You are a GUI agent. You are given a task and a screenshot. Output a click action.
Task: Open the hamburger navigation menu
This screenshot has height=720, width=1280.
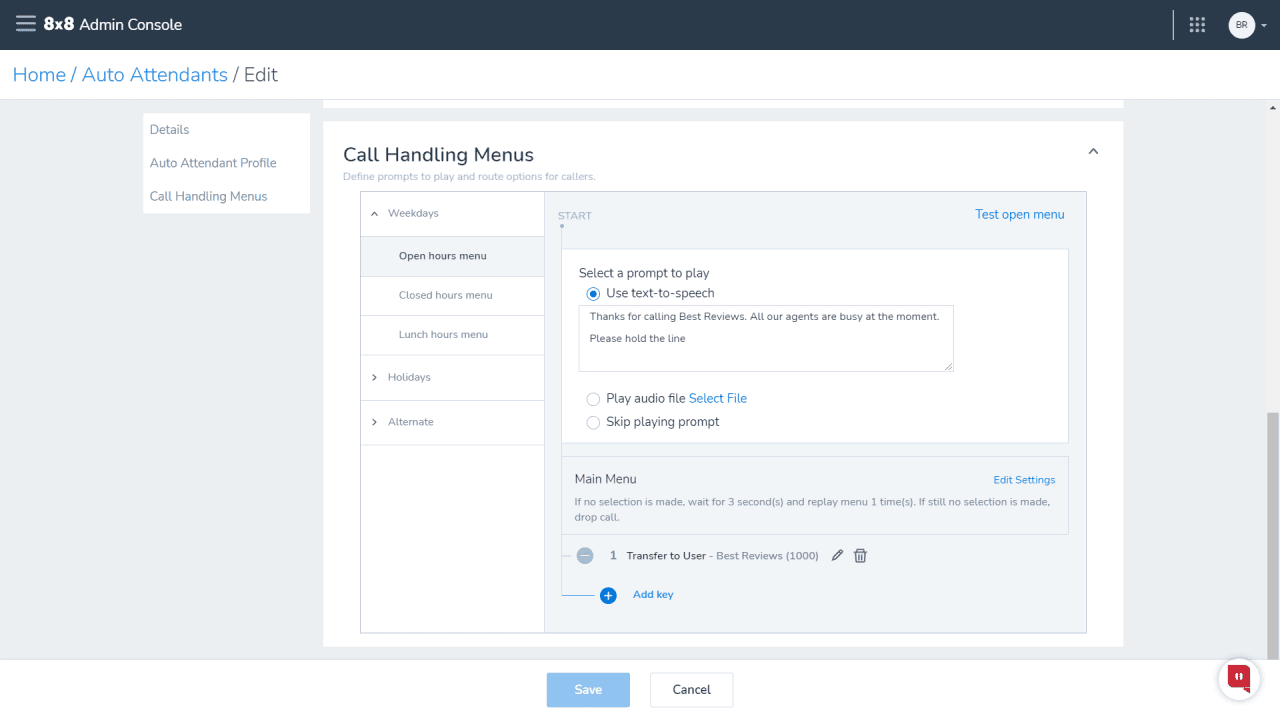coord(26,24)
